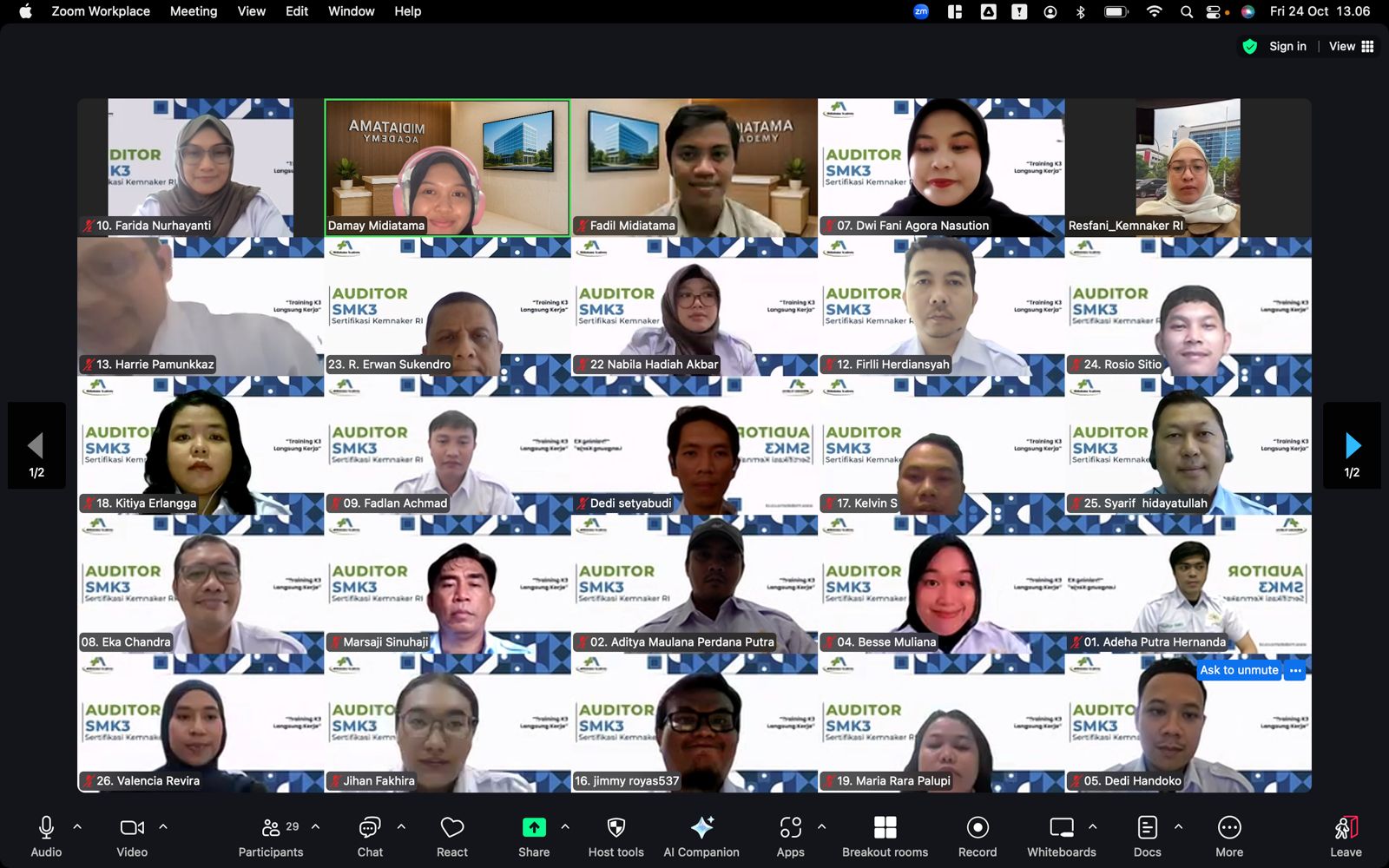Open the Chat panel

coord(370,836)
